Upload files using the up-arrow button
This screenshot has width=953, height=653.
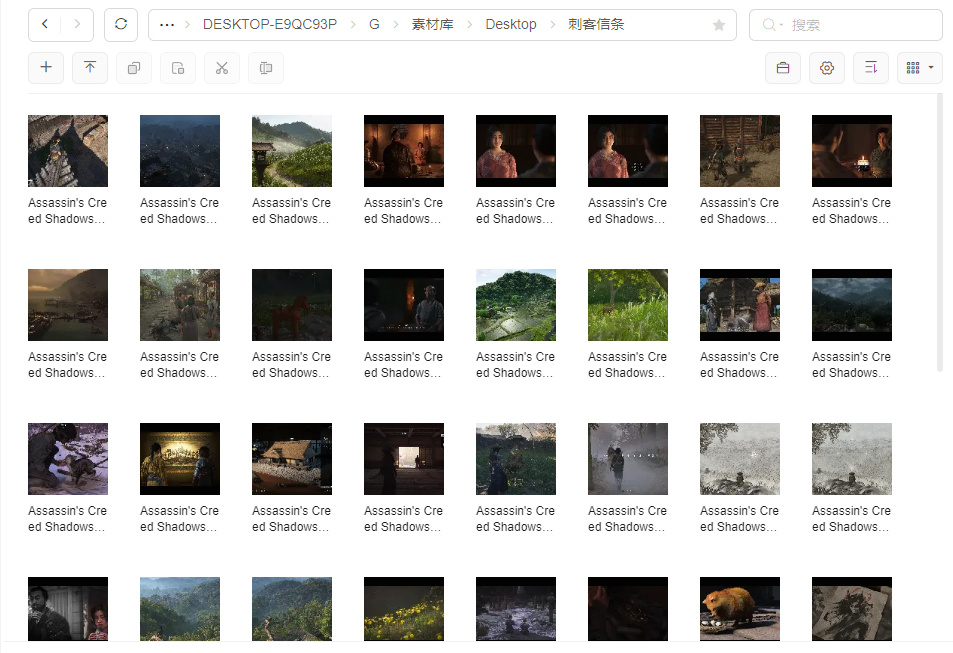click(x=90, y=67)
